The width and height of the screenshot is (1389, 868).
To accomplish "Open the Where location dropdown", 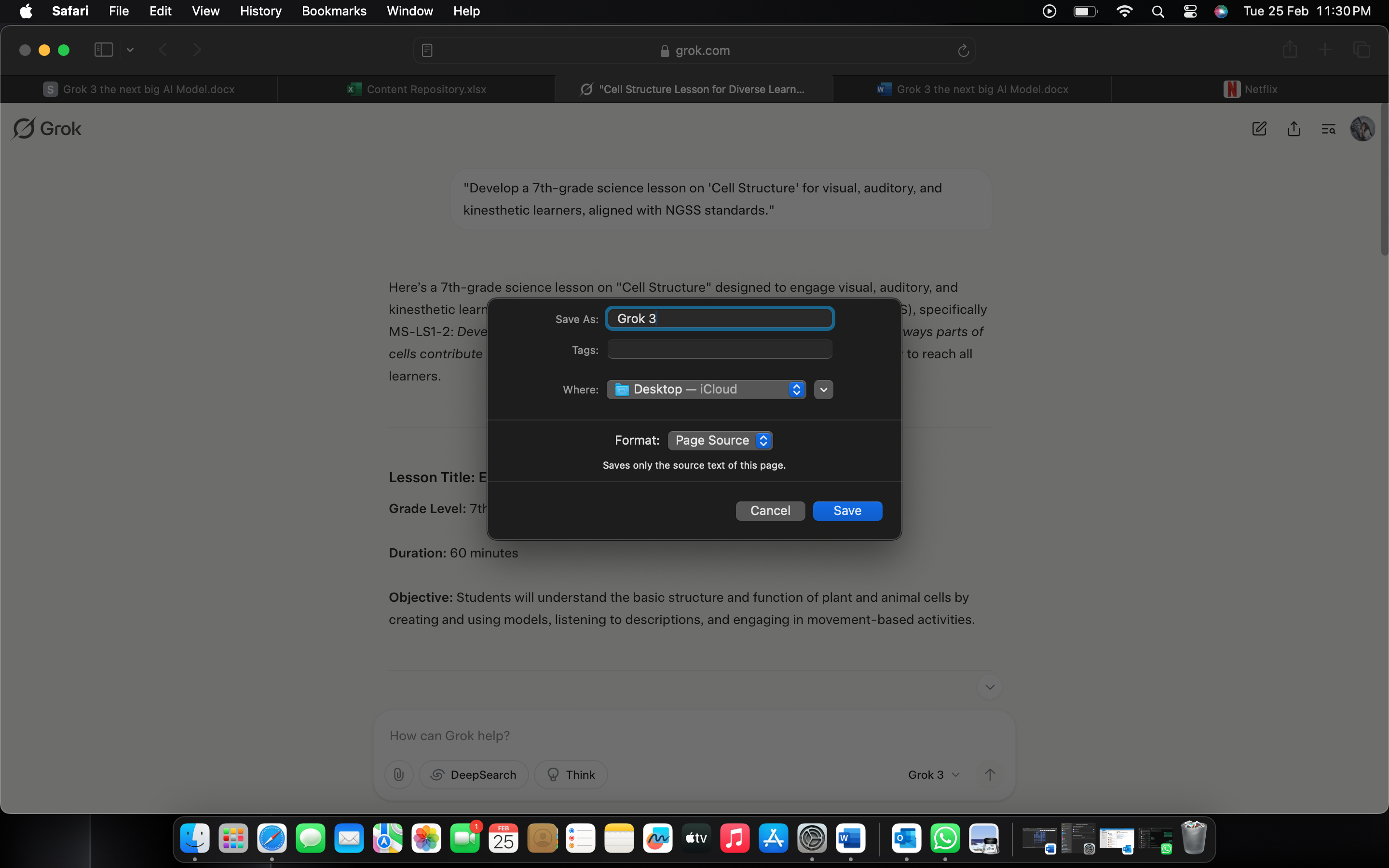I will click(706, 389).
